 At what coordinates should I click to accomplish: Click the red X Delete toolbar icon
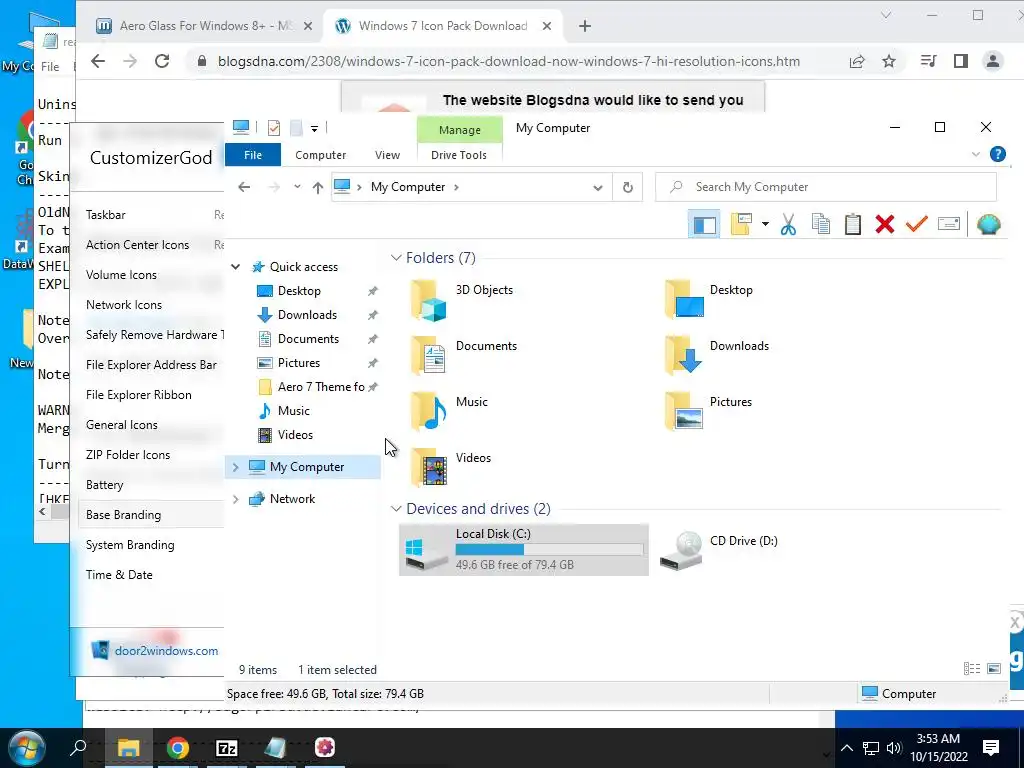coord(885,224)
